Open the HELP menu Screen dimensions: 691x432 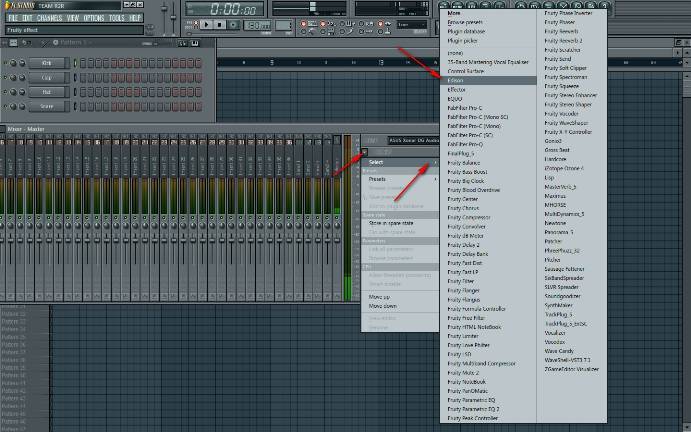pos(134,18)
